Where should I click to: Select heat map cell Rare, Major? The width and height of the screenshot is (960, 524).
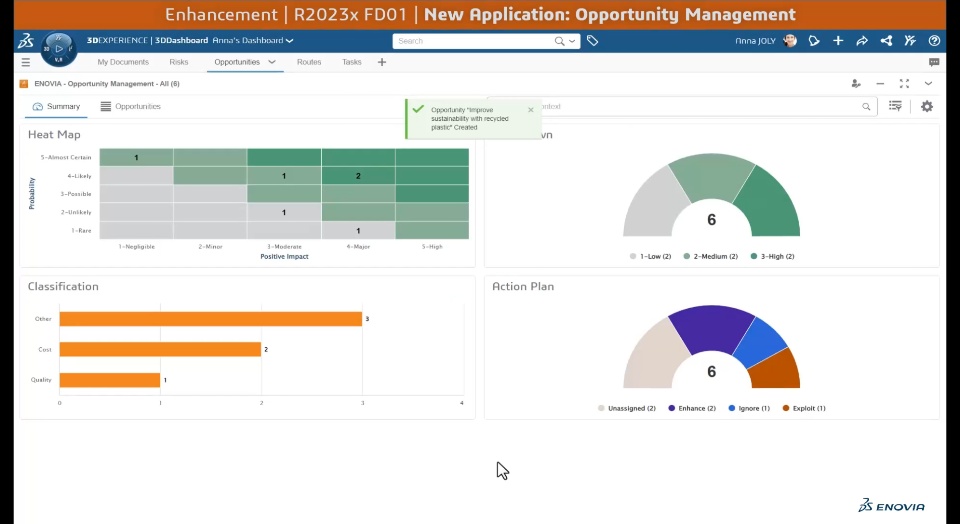click(358, 230)
